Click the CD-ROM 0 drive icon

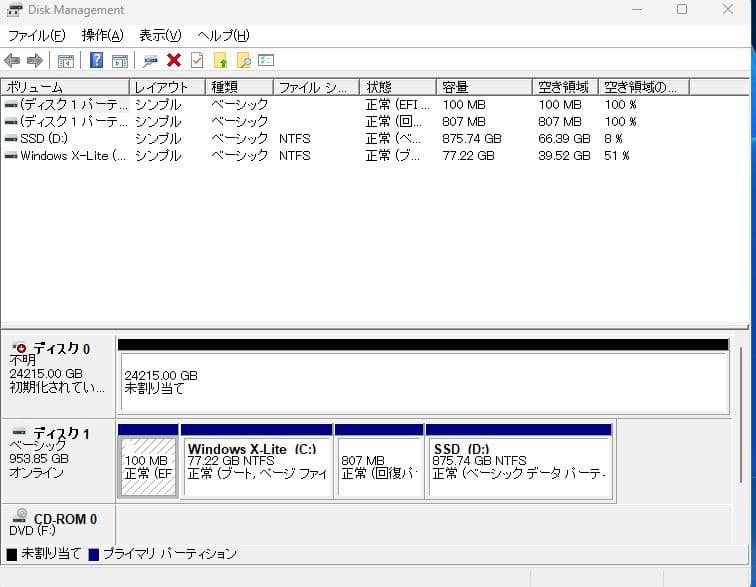(x=20, y=515)
